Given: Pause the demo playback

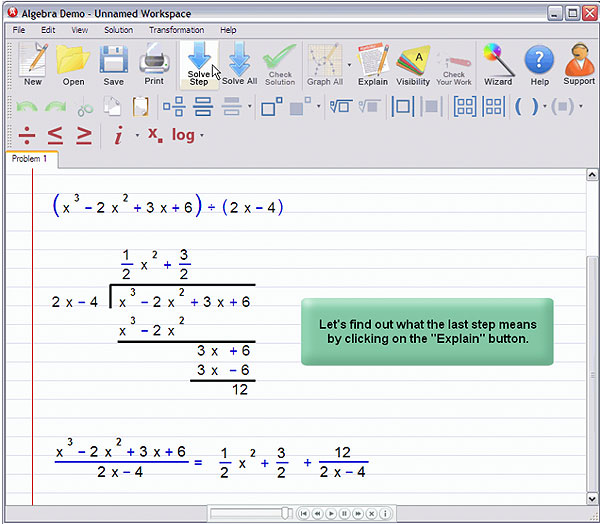Looking at the screenshot, I should pyautogui.click(x=344, y=513).
